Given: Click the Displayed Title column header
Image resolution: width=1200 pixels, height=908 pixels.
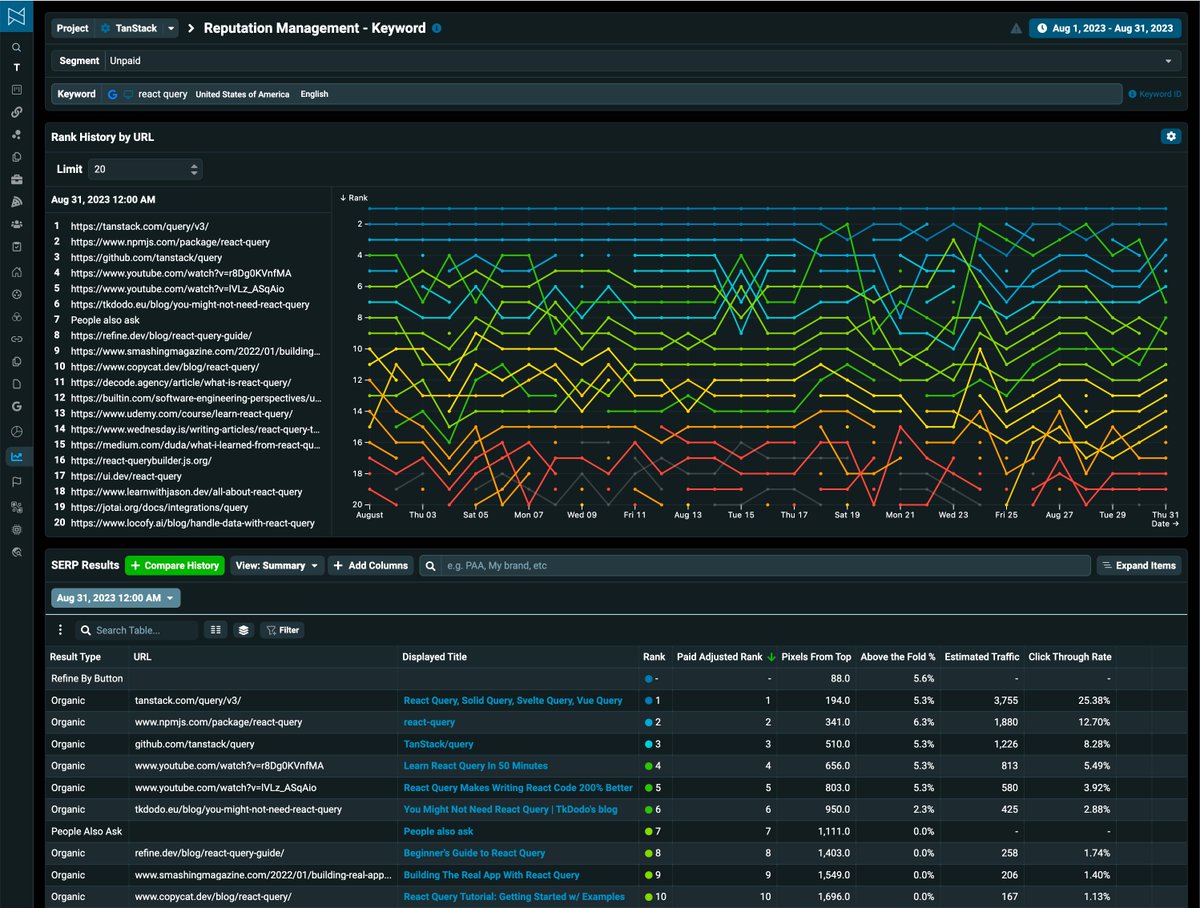Looking at the screenshot, I should (x=434, y=657).
